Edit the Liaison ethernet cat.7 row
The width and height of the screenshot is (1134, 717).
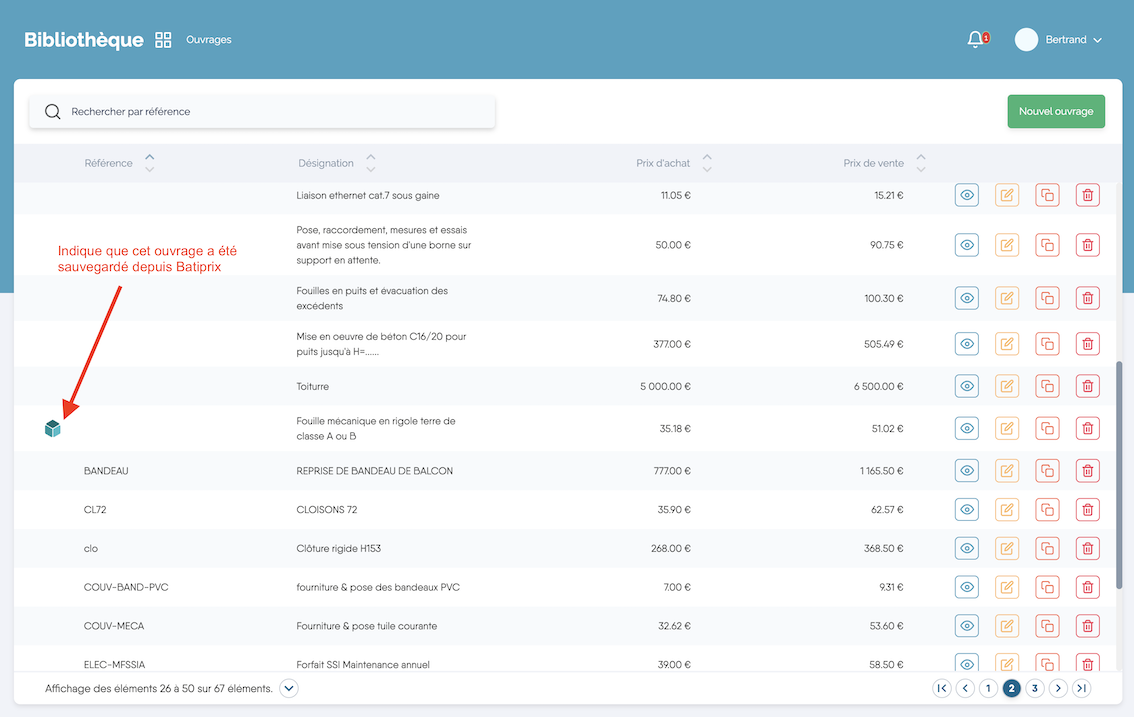click(x=1007, y=195)
